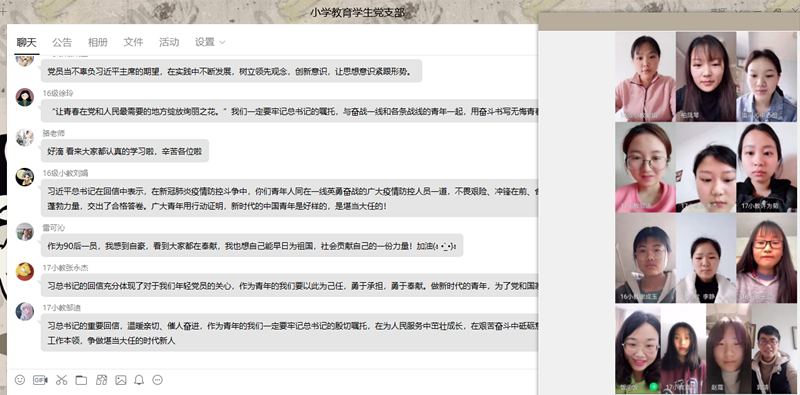
Task: Switch to the 聊天 tab
Action: click(x=27, y=42)
